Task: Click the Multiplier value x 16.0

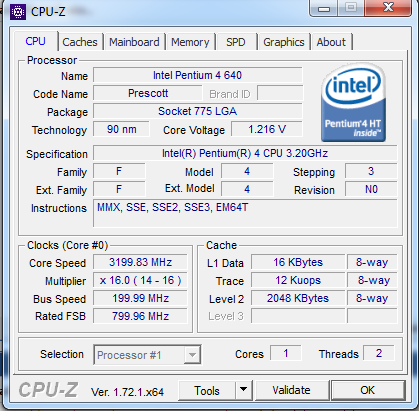Action: click(x=140, y=280)
